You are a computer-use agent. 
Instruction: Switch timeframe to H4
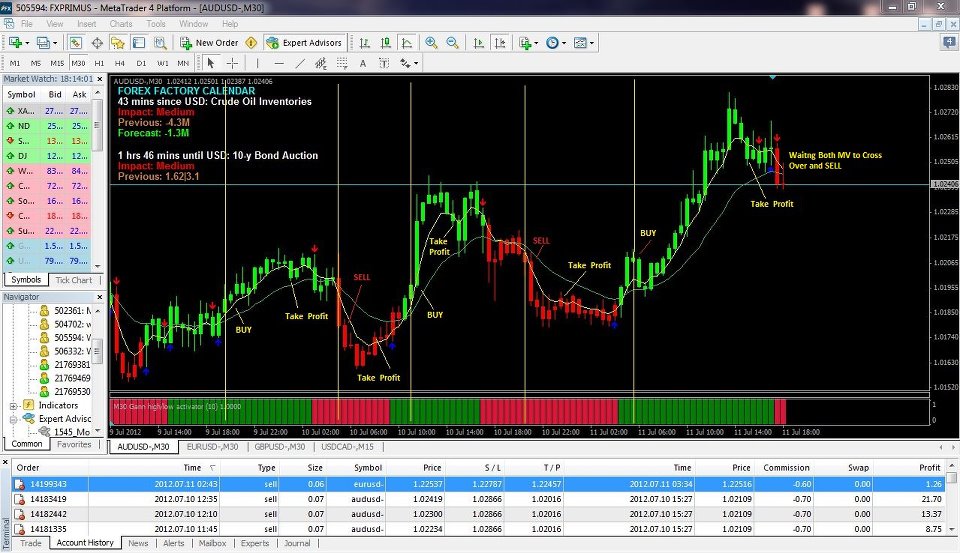pyautogui.click(x=119, y=63)
